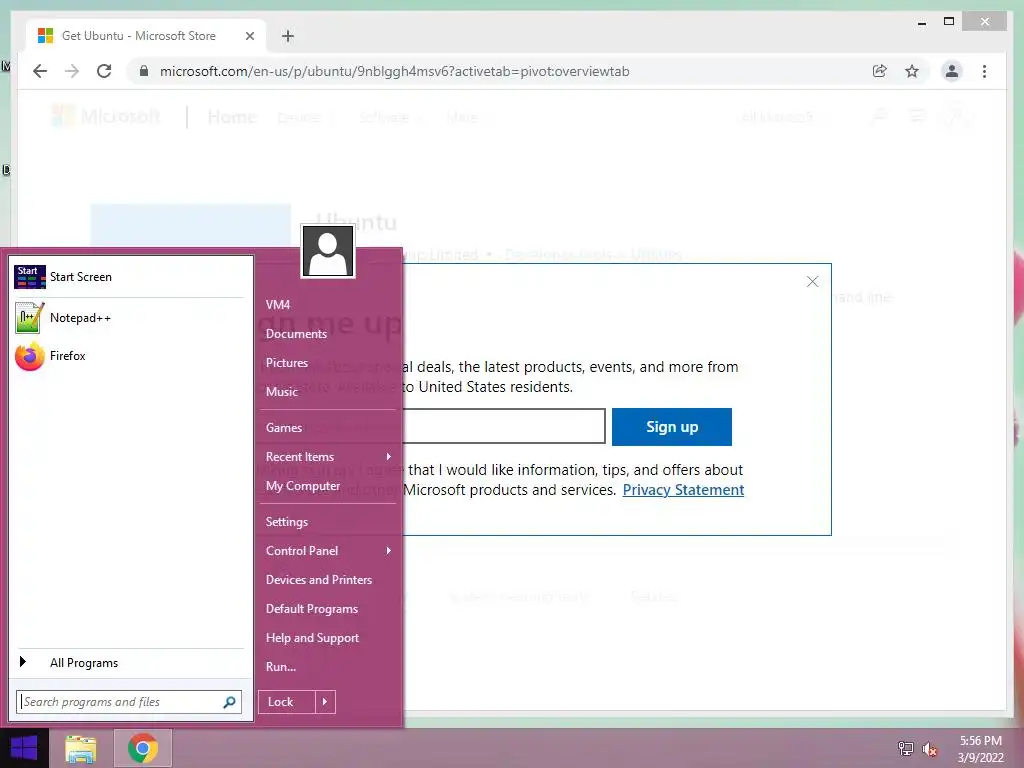Open the arrow next to Lock button
Image resolution: width=1024 pixels, height=768 pixels.
pos(325,702)
